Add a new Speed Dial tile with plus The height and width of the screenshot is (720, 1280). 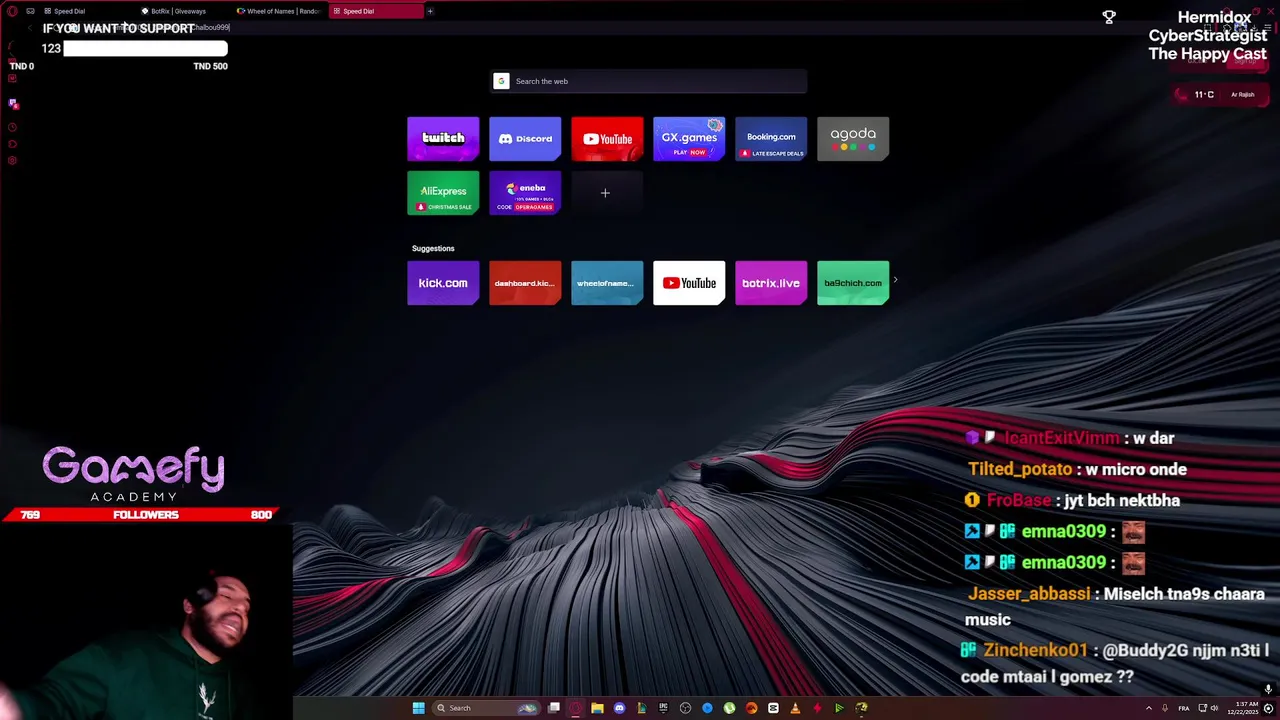coord(605,193)
